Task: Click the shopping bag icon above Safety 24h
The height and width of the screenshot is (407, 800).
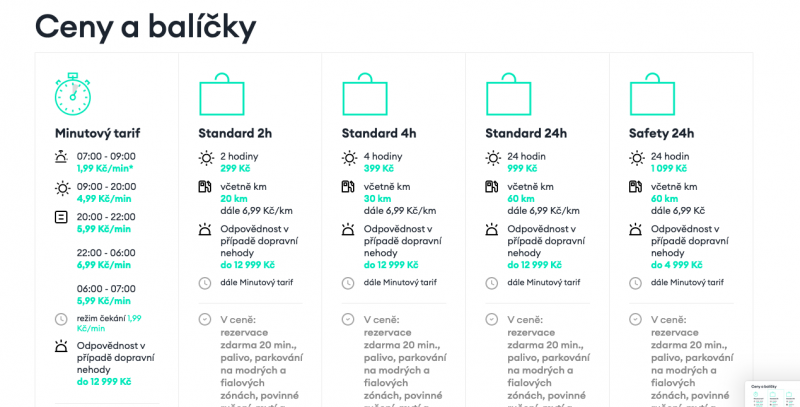Action: [652, 94]
